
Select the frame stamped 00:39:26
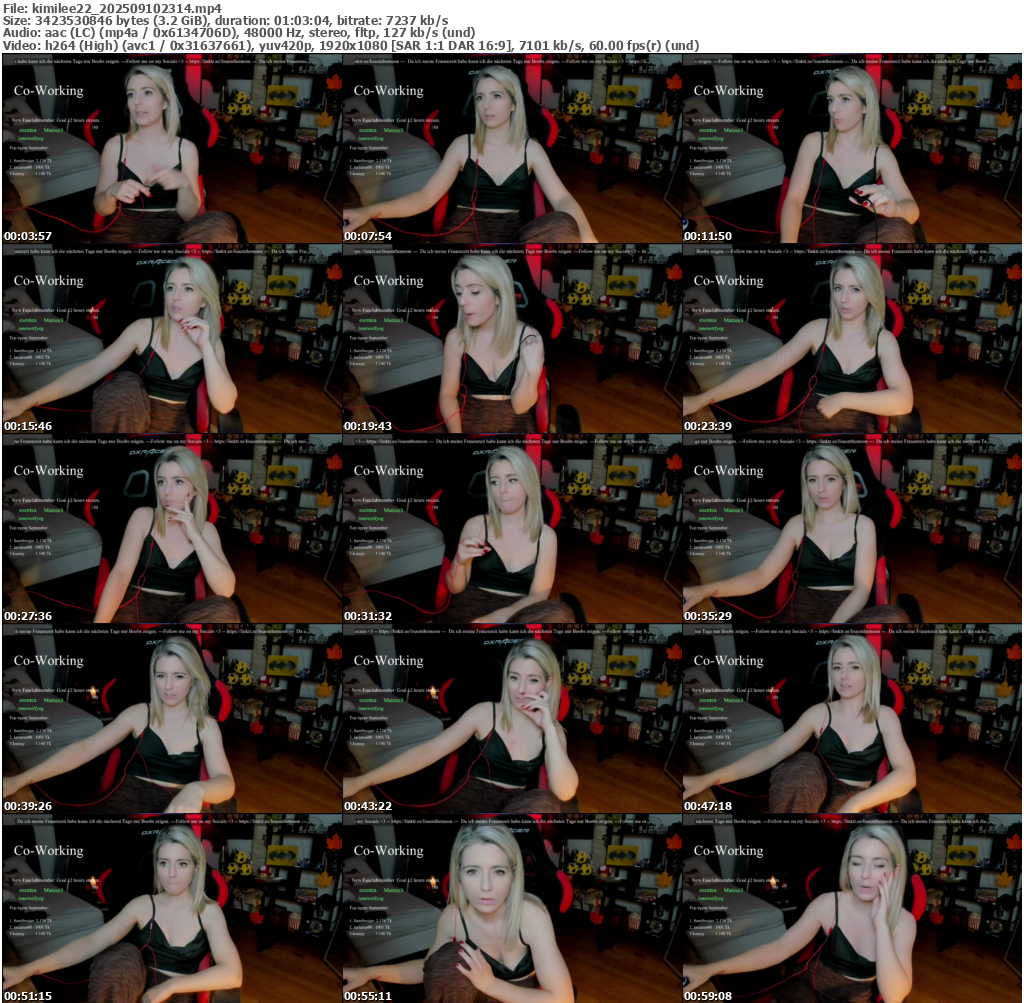[x=172, y=719]
